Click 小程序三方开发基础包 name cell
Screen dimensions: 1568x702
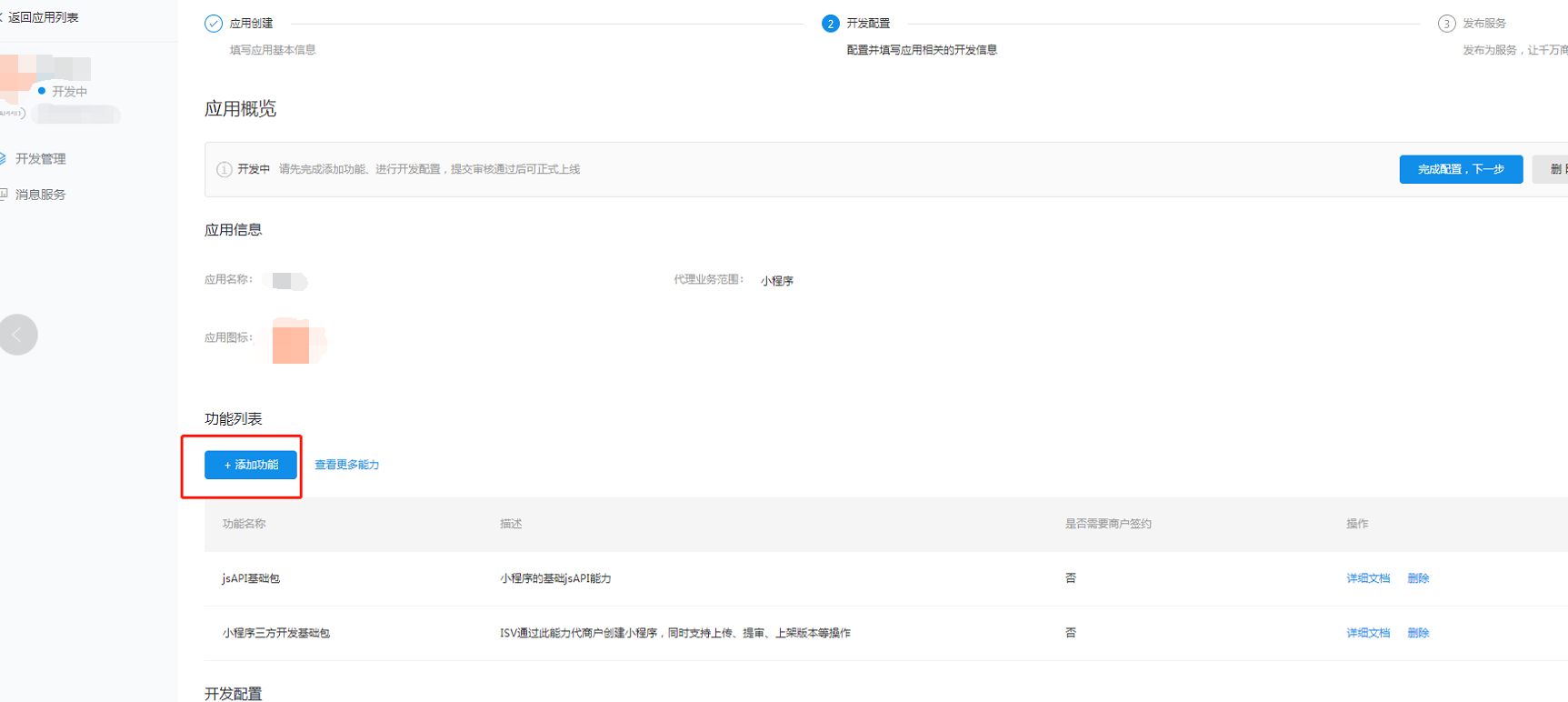point(276,633)
